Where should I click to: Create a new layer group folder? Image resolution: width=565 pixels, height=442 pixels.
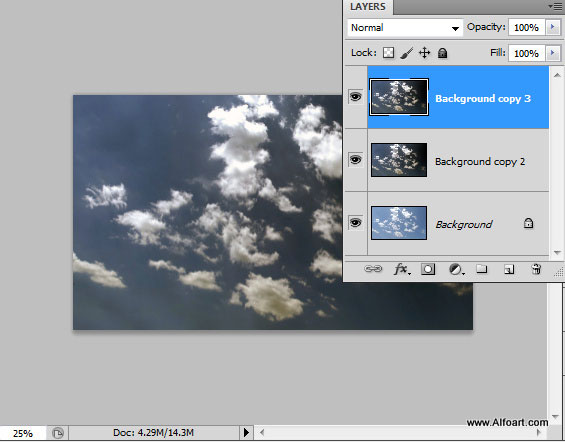[482, 269]
